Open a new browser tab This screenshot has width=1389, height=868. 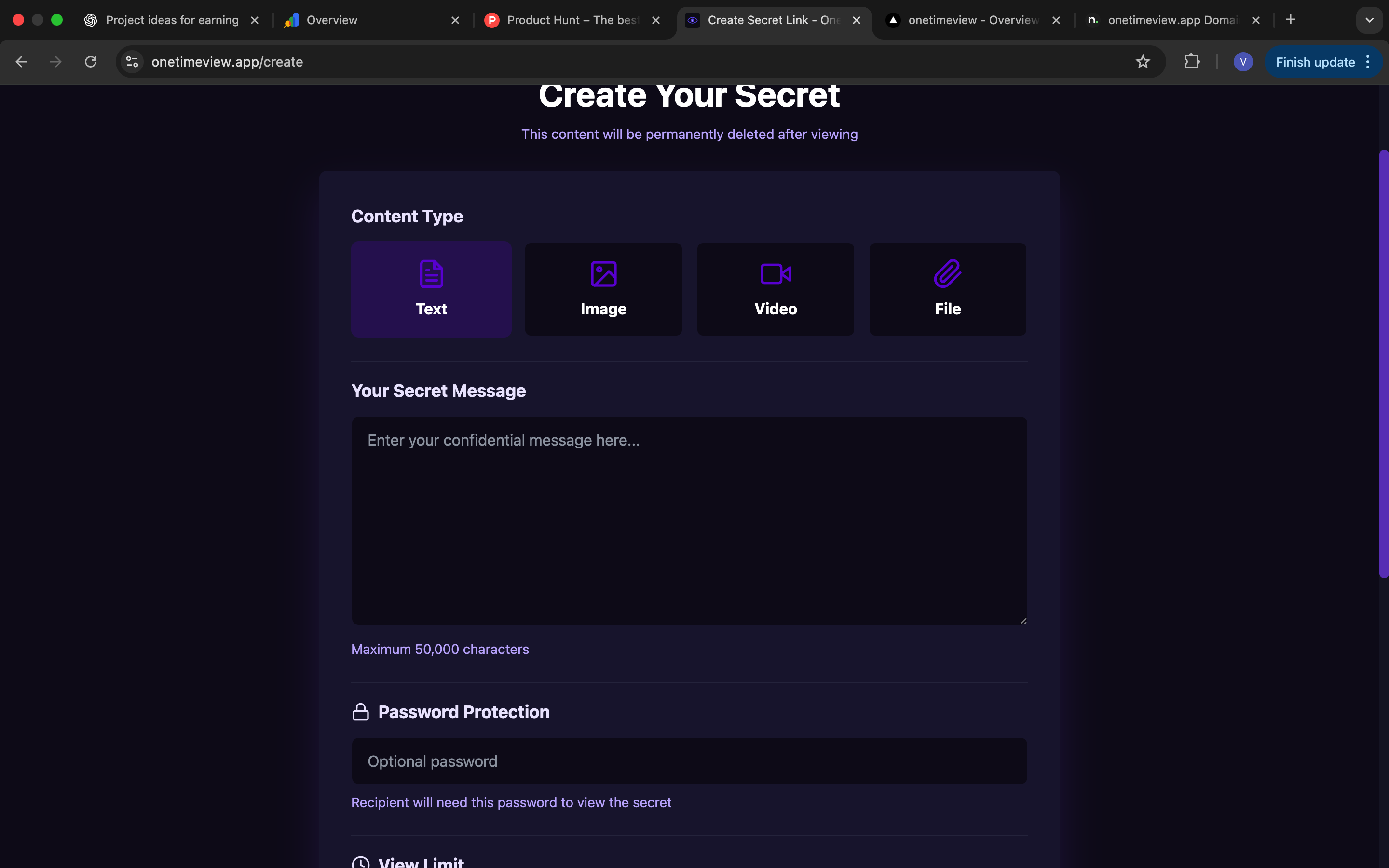pyautogui.click(x=1290, y=20)
